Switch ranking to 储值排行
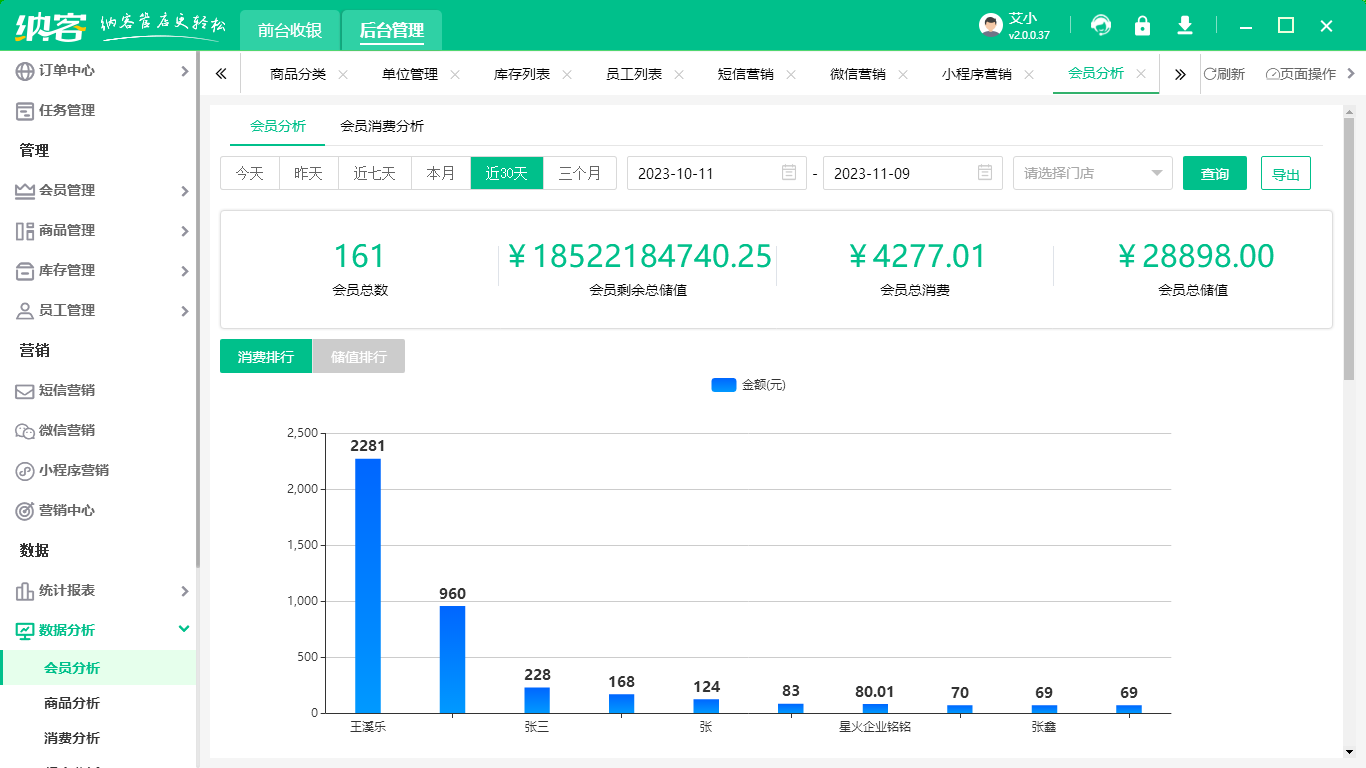The height and width of the screenshot is (768, 1366). 359,357
